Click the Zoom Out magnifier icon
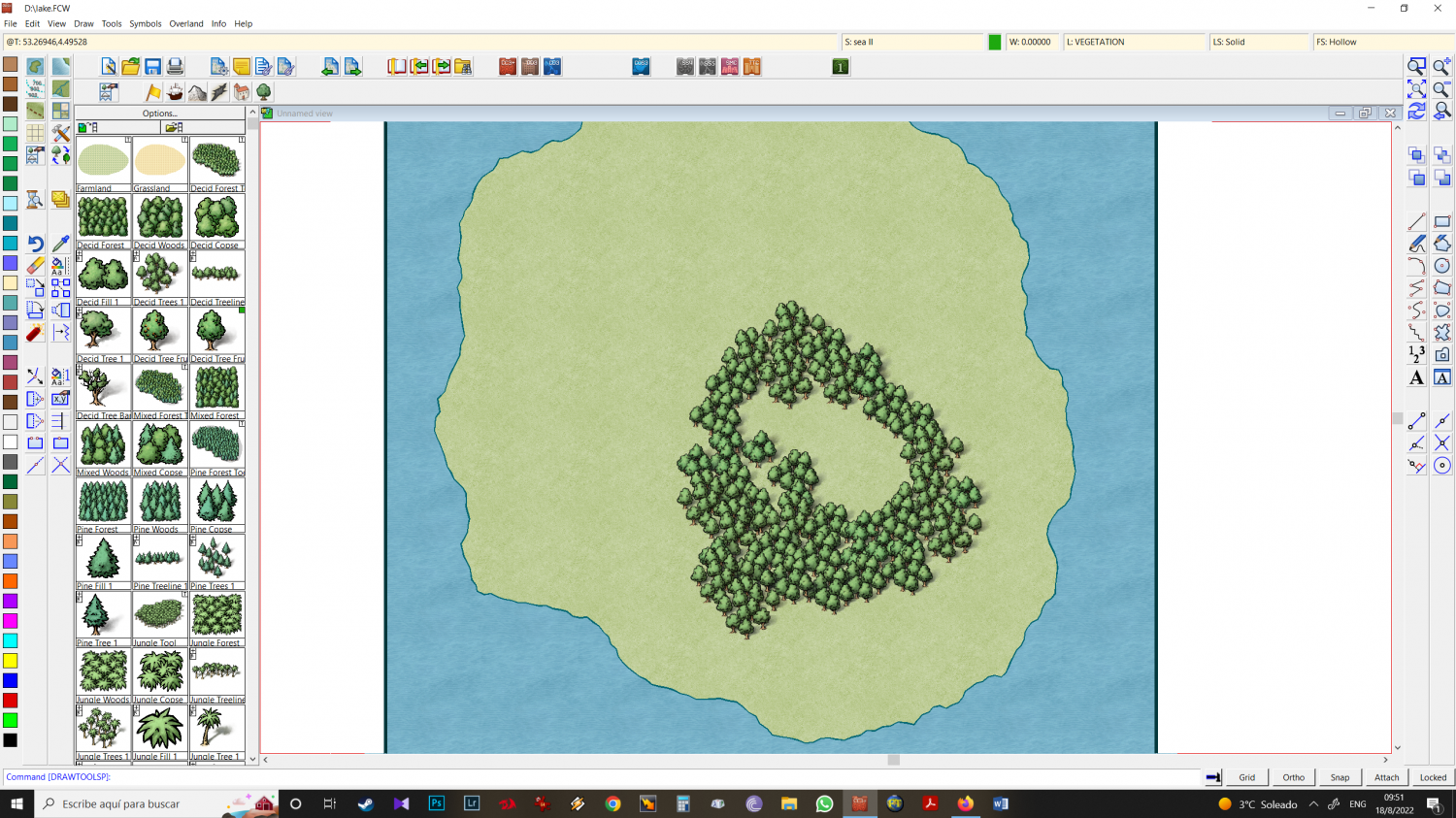The width and height of the screenshot is (1456, 818). pos(1442,89)
